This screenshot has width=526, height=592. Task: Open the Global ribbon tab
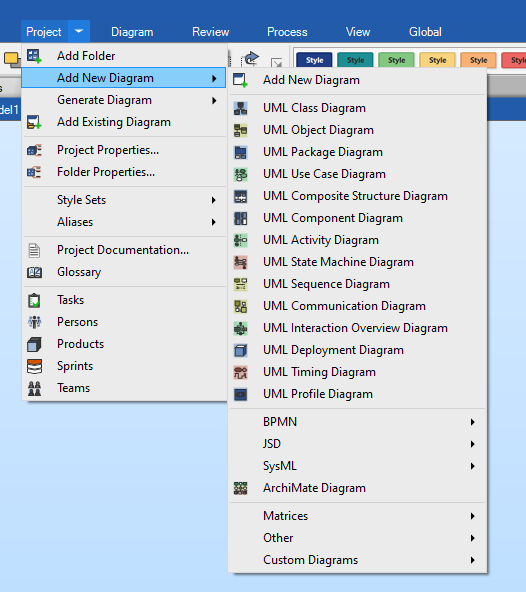425,32
